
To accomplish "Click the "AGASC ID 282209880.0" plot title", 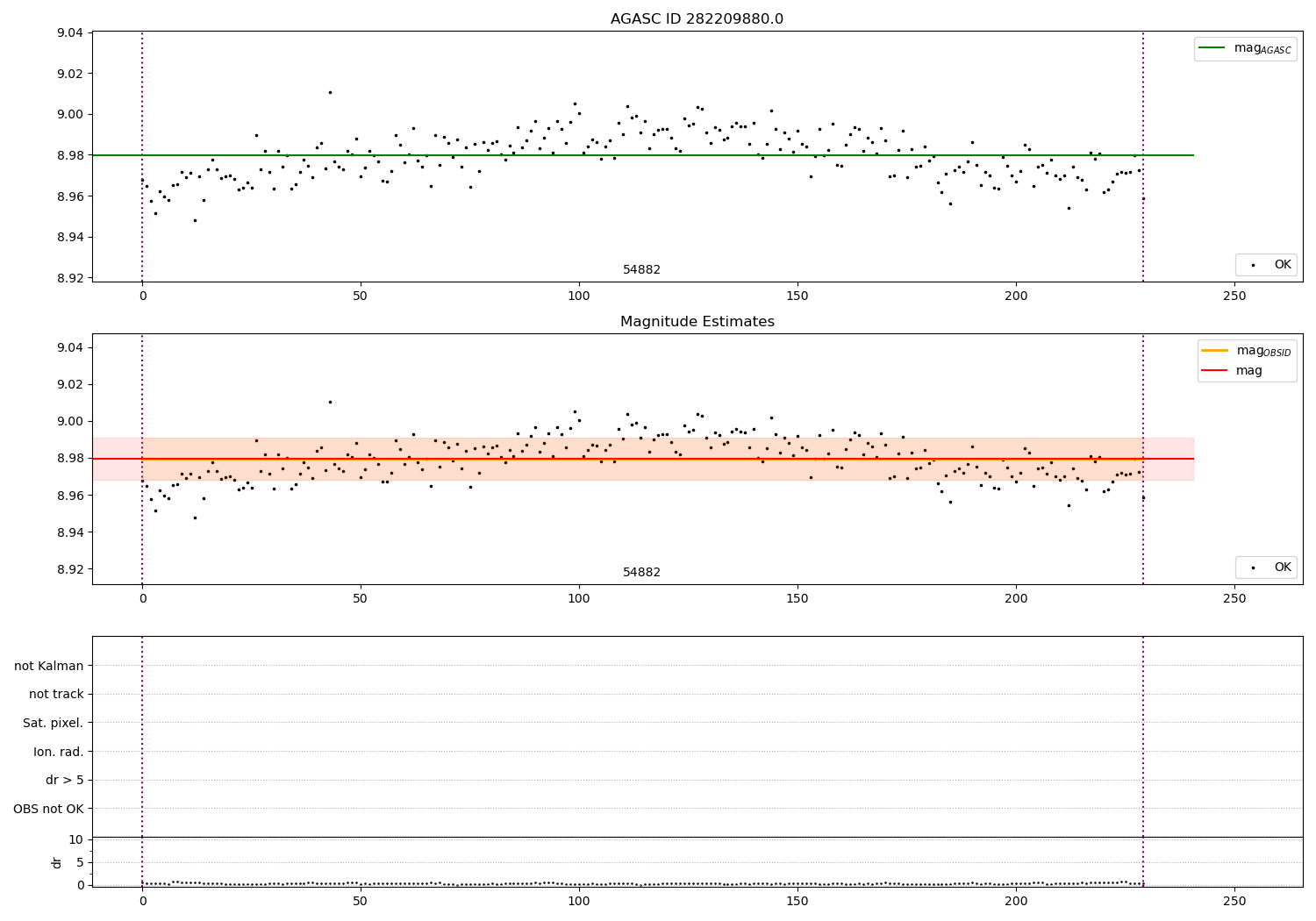I will [697, 19].
